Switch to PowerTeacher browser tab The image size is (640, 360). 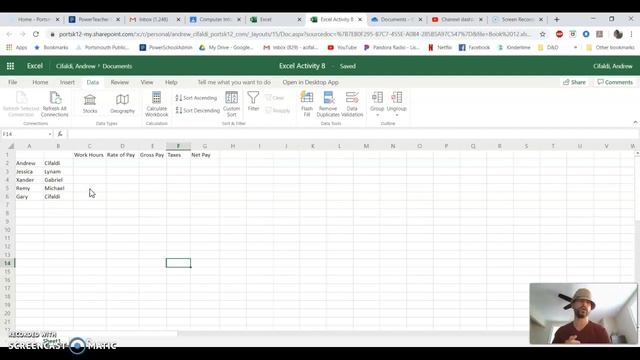coord(93,19)
